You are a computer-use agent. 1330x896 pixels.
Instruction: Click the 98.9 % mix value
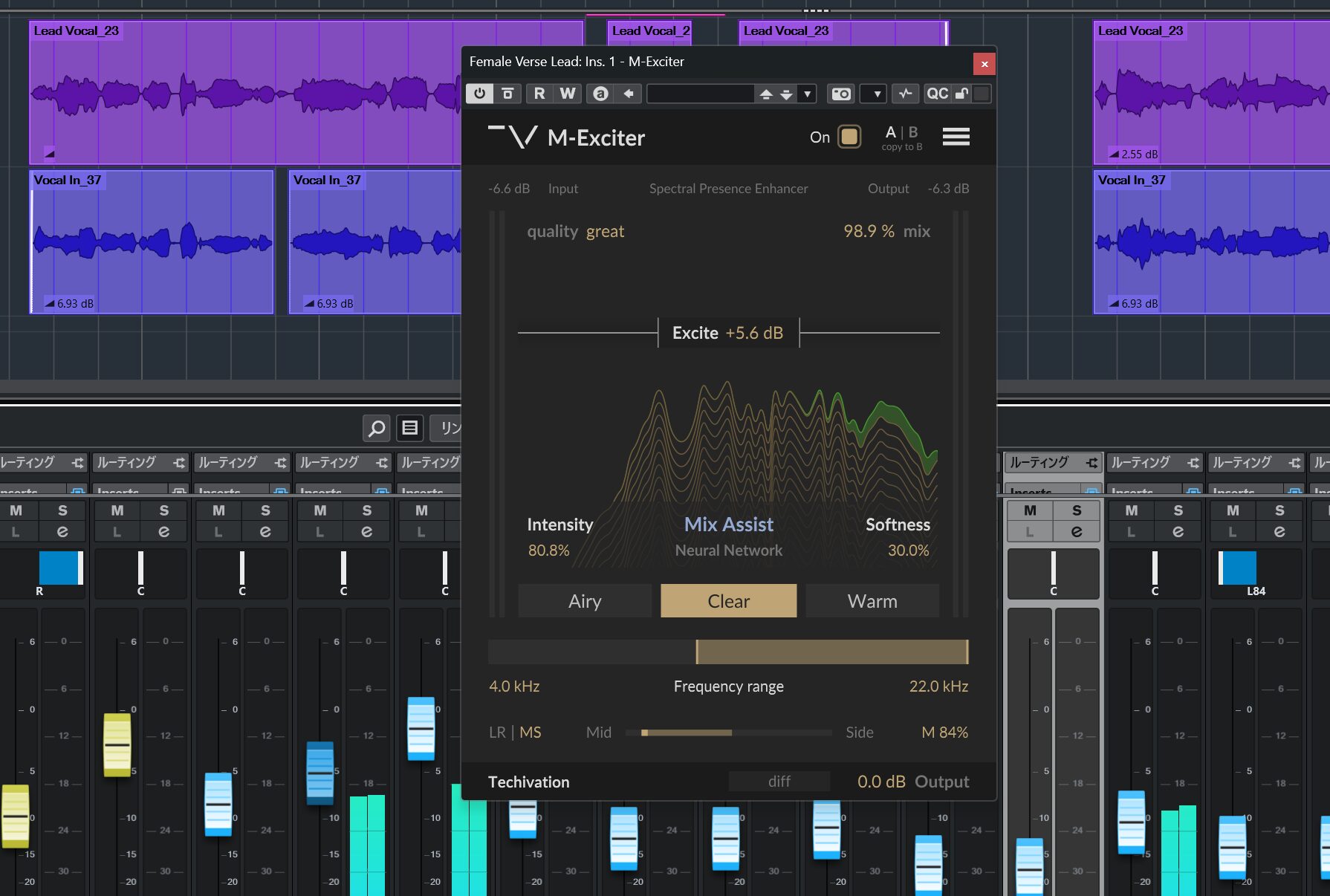pyautogui.click(x=869, y=231)
